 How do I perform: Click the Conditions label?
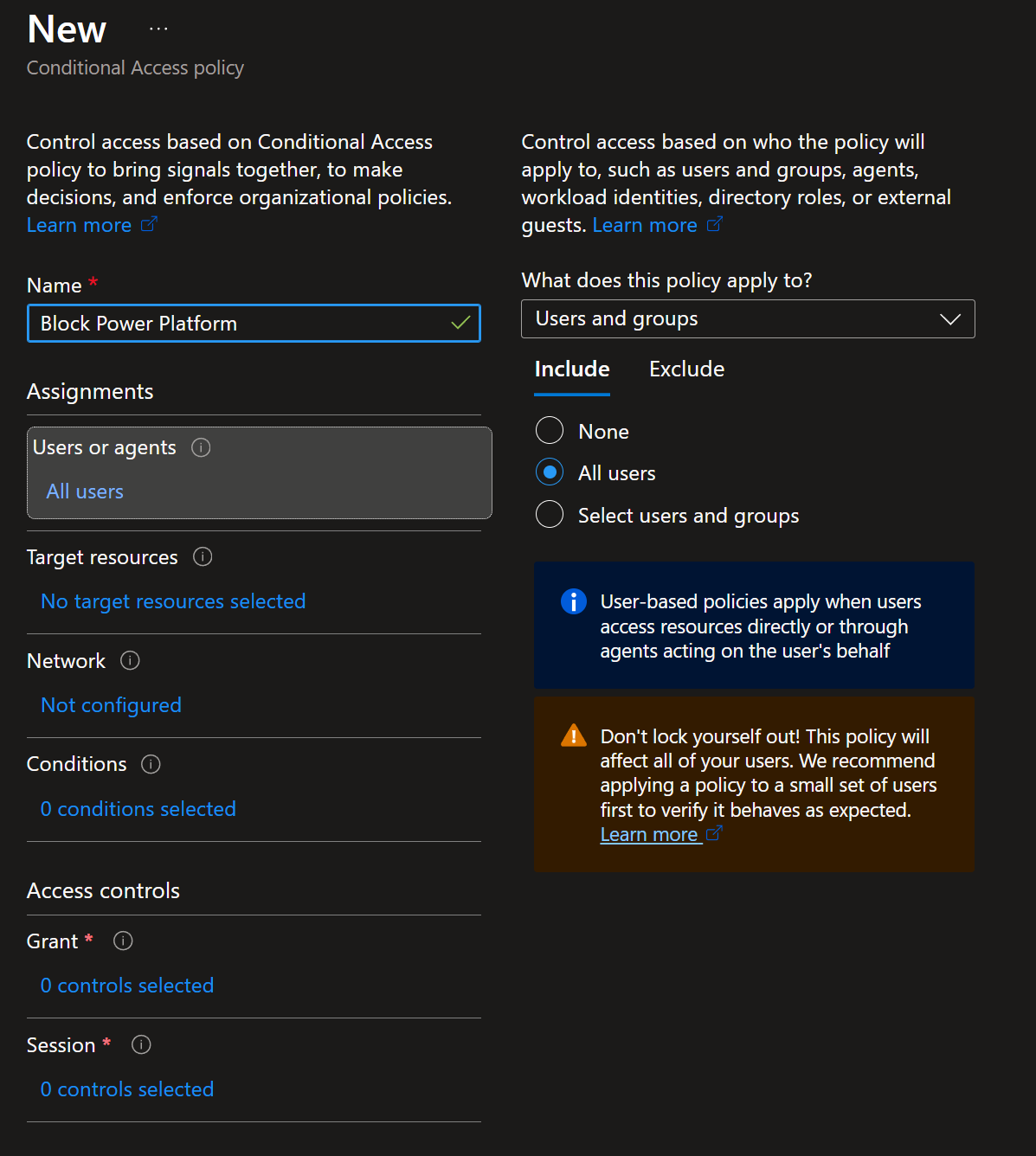click(76, 764)
